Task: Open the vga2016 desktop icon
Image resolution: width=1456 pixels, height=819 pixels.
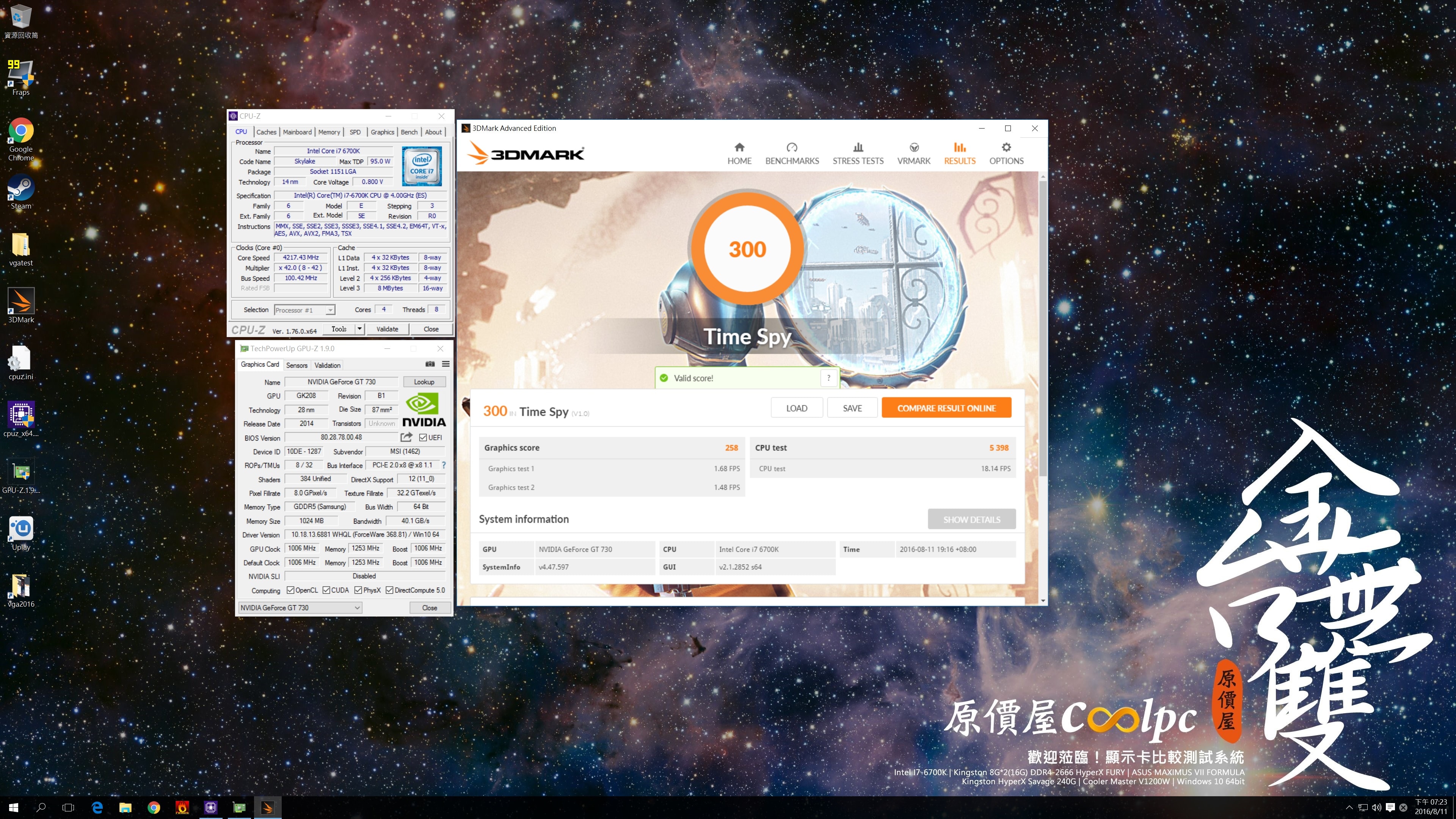Action: click(21, 590)
